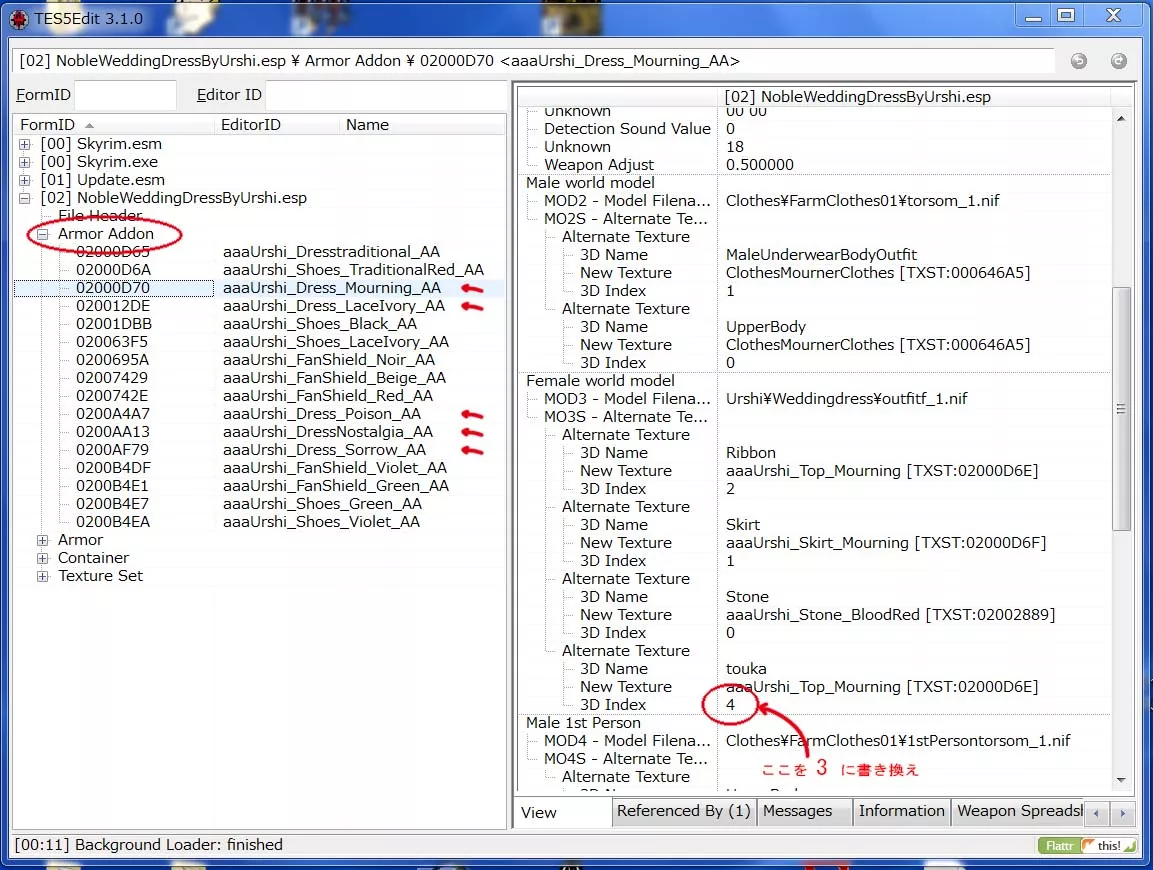Click the record view vertical scrollbar thumb

(1121, 408)
